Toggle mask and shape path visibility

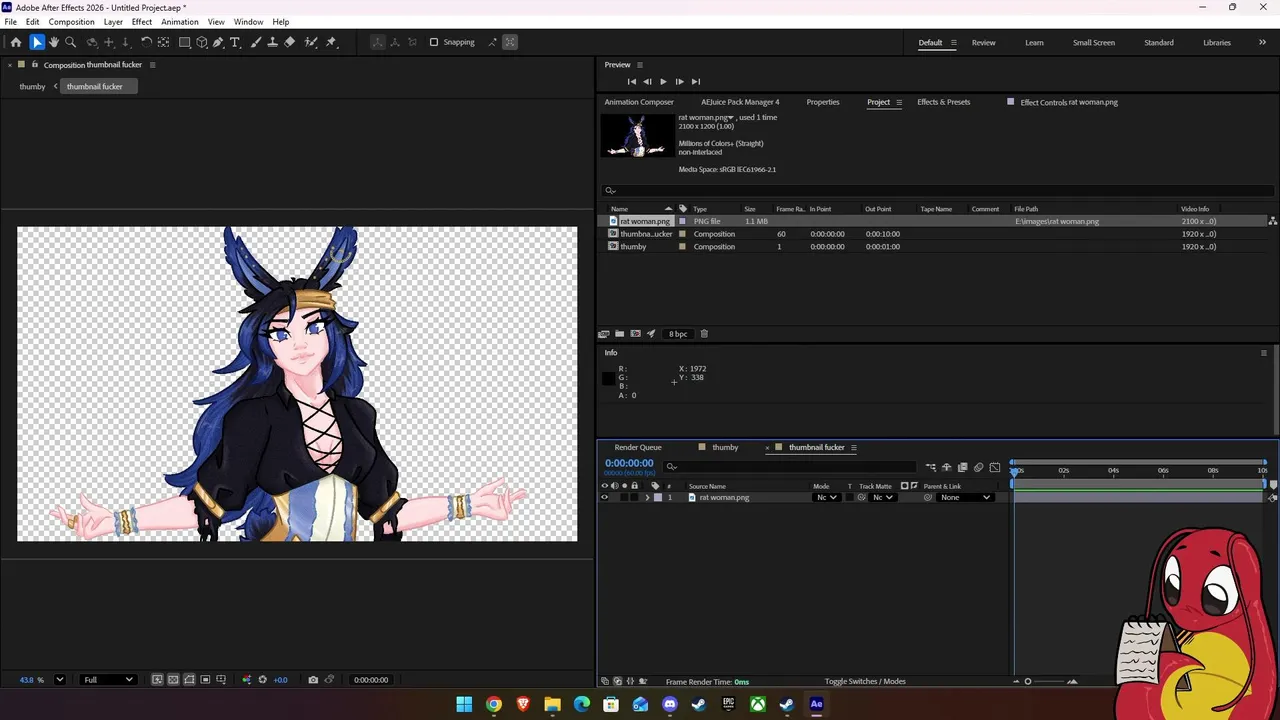pos(189,680)
